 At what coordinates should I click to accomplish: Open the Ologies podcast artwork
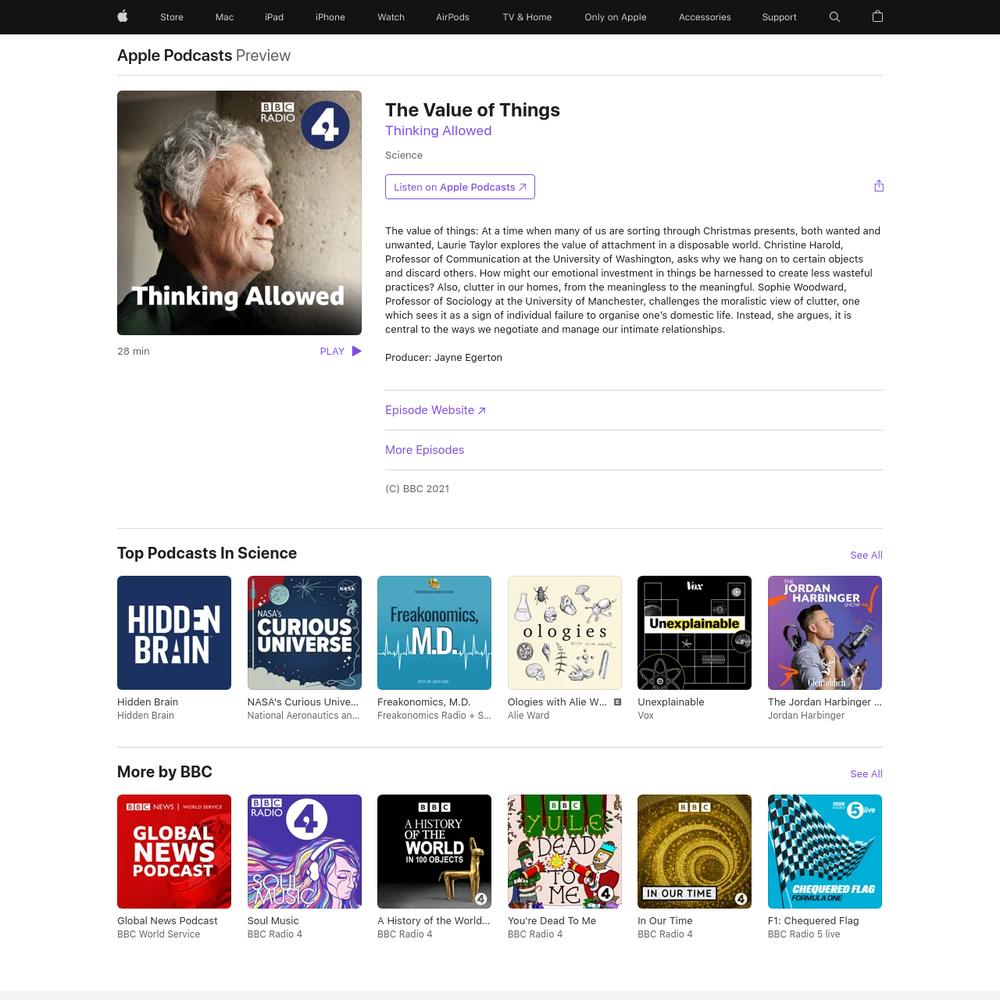564,633
